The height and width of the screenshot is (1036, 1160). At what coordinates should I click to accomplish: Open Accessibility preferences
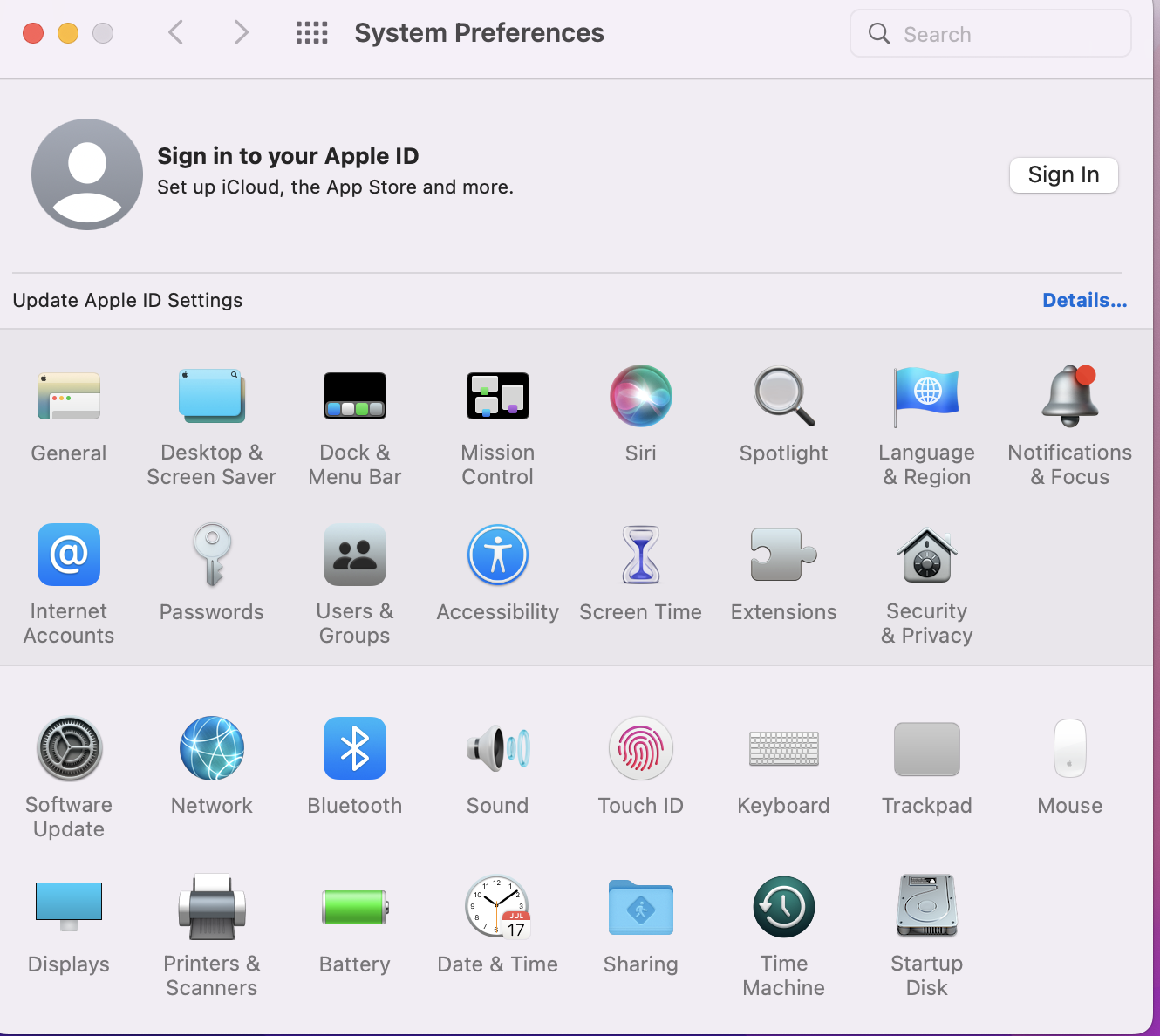point(498,555)
